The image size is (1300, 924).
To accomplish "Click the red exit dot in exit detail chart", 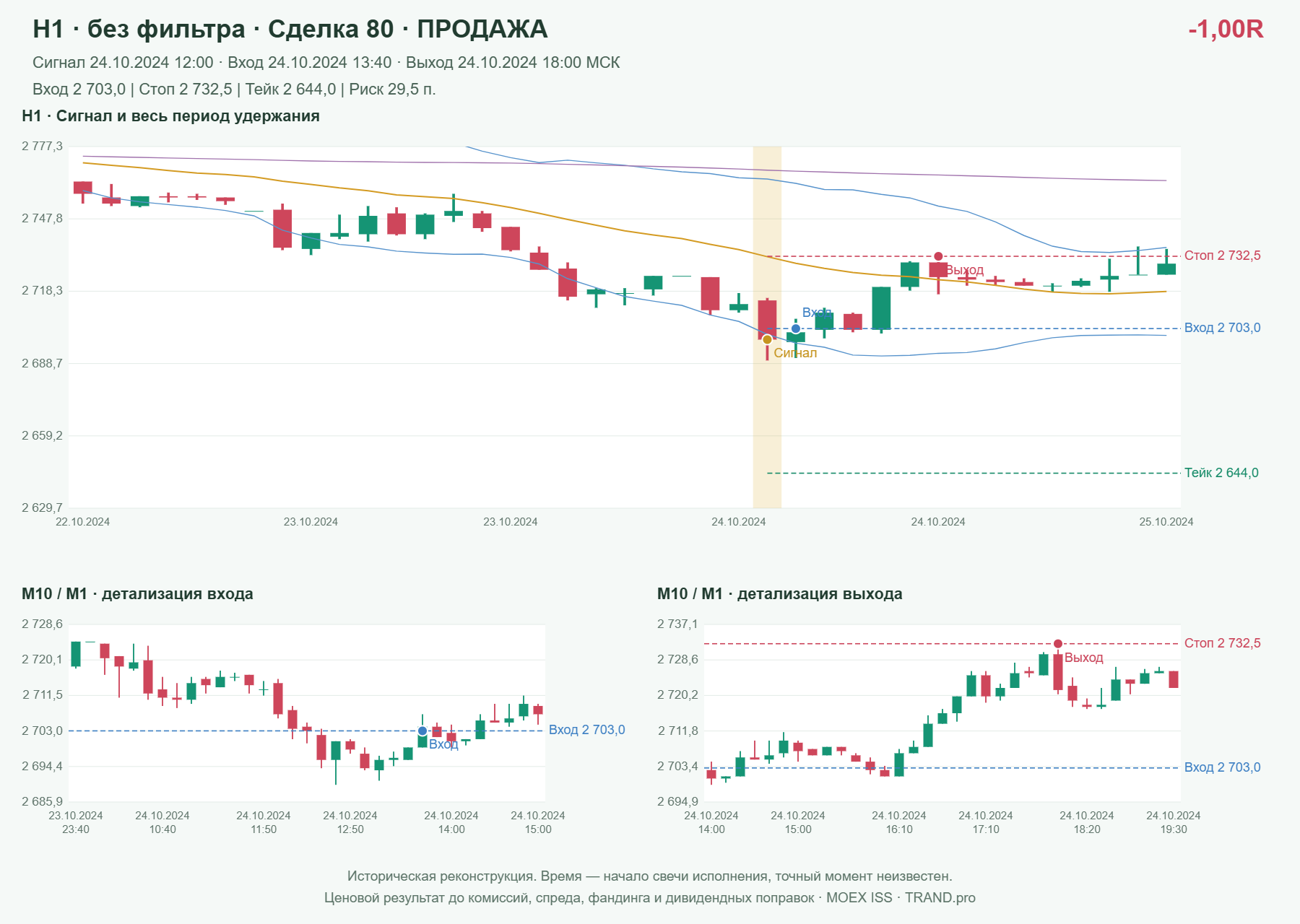I will pos(1057,643).
